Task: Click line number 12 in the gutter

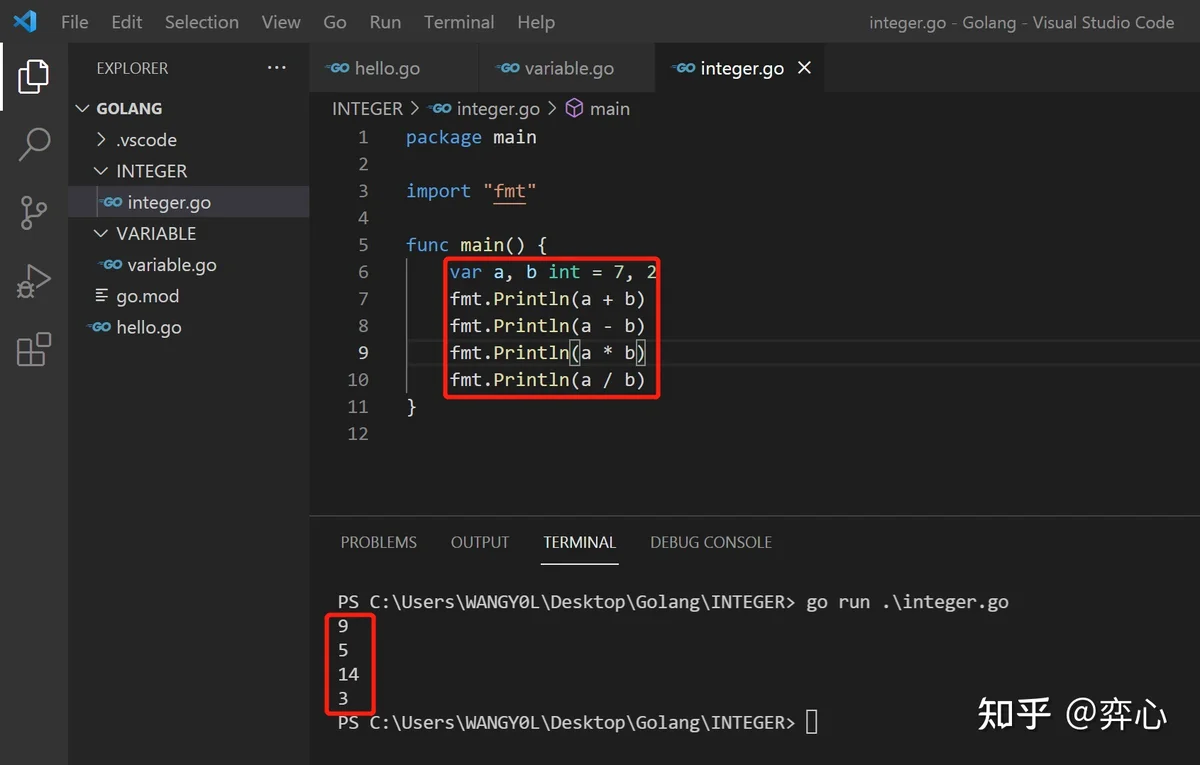Action: click(358, 434)
